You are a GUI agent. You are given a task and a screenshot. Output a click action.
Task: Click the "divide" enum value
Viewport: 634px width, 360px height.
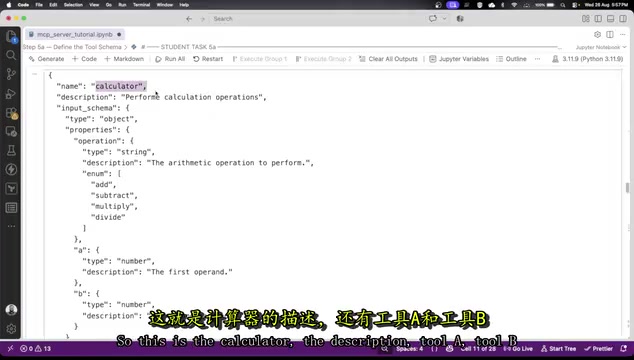pyautogui.click(x=108, y=217)
